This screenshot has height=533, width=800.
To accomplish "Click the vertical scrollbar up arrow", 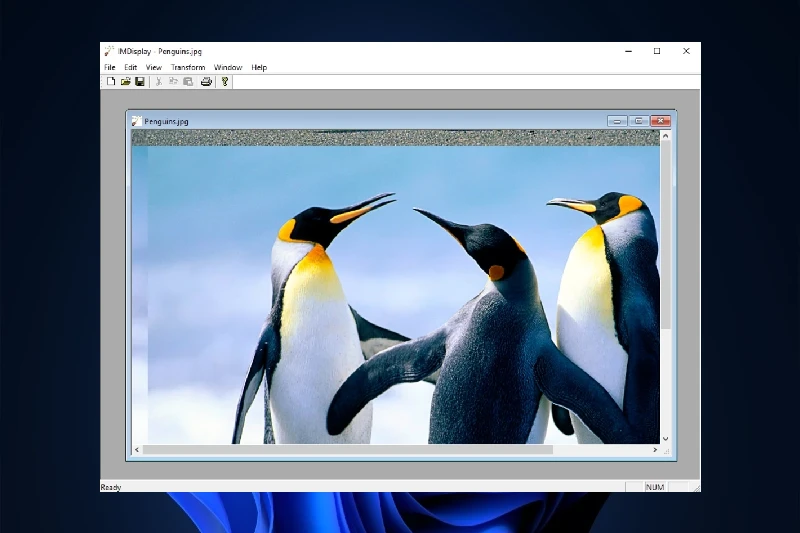I will 666,135.
